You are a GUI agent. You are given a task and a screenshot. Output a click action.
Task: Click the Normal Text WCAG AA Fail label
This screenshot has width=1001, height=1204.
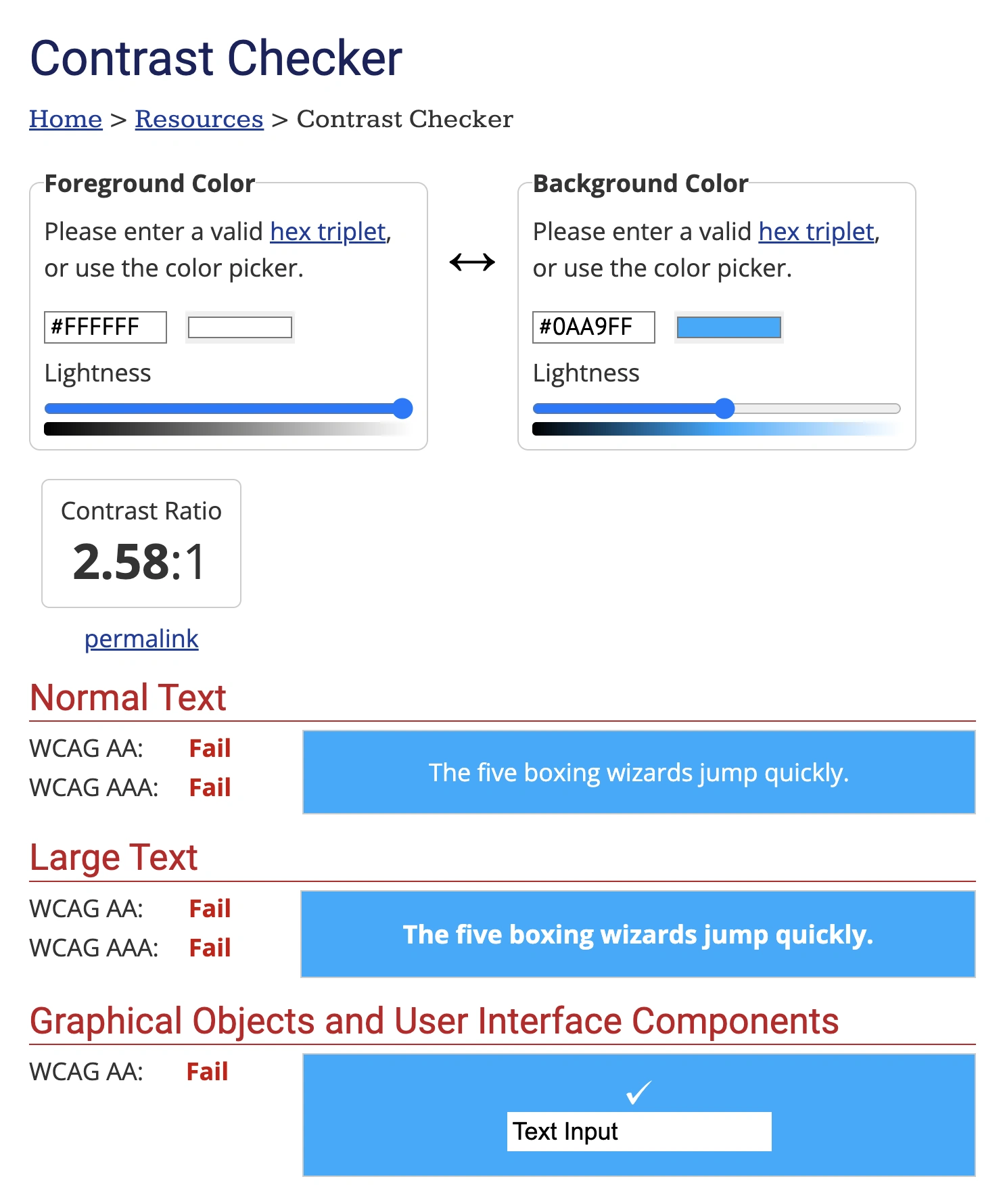coord(210,748)
